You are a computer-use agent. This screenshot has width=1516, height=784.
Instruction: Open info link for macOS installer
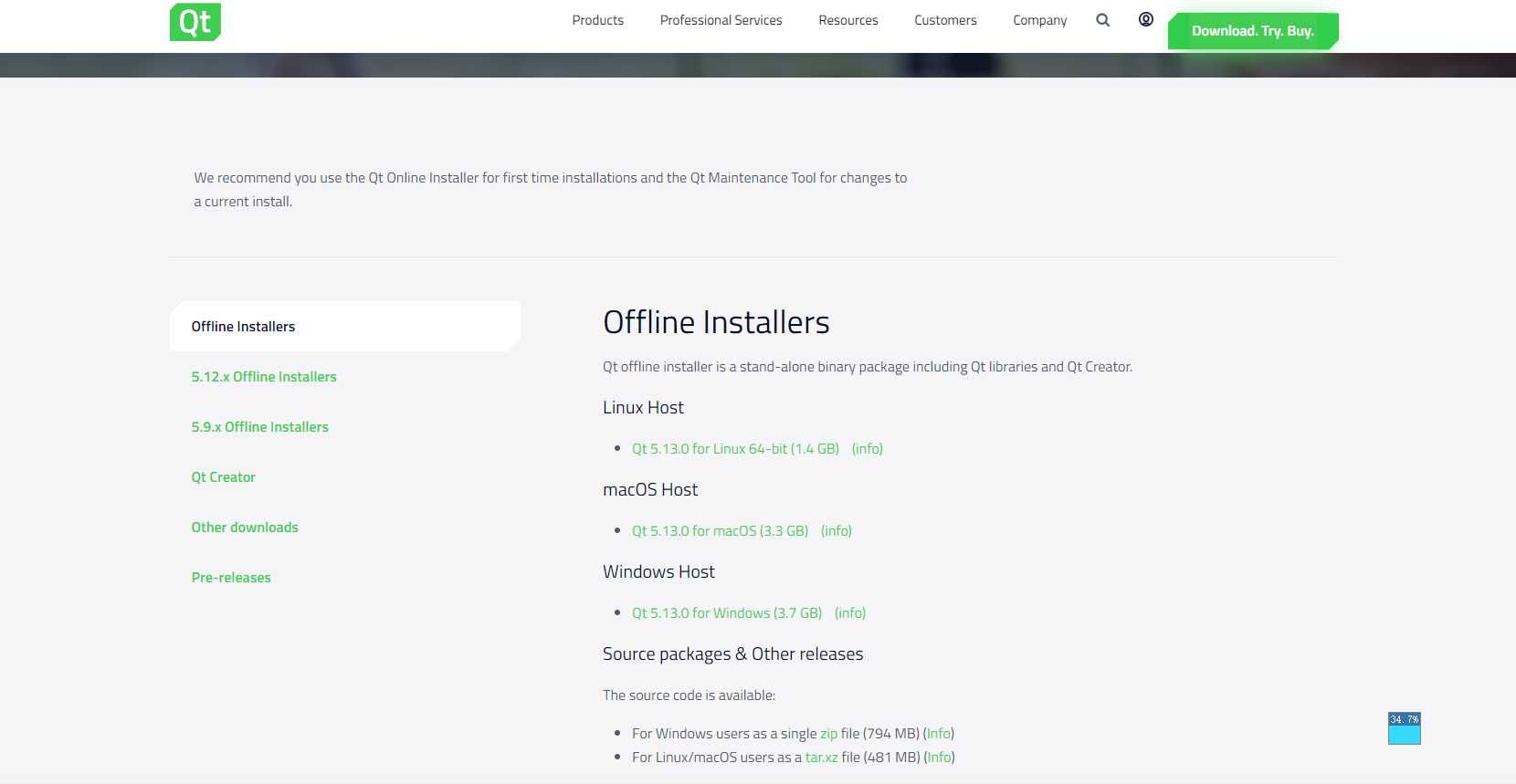click(x=837, y=531)
